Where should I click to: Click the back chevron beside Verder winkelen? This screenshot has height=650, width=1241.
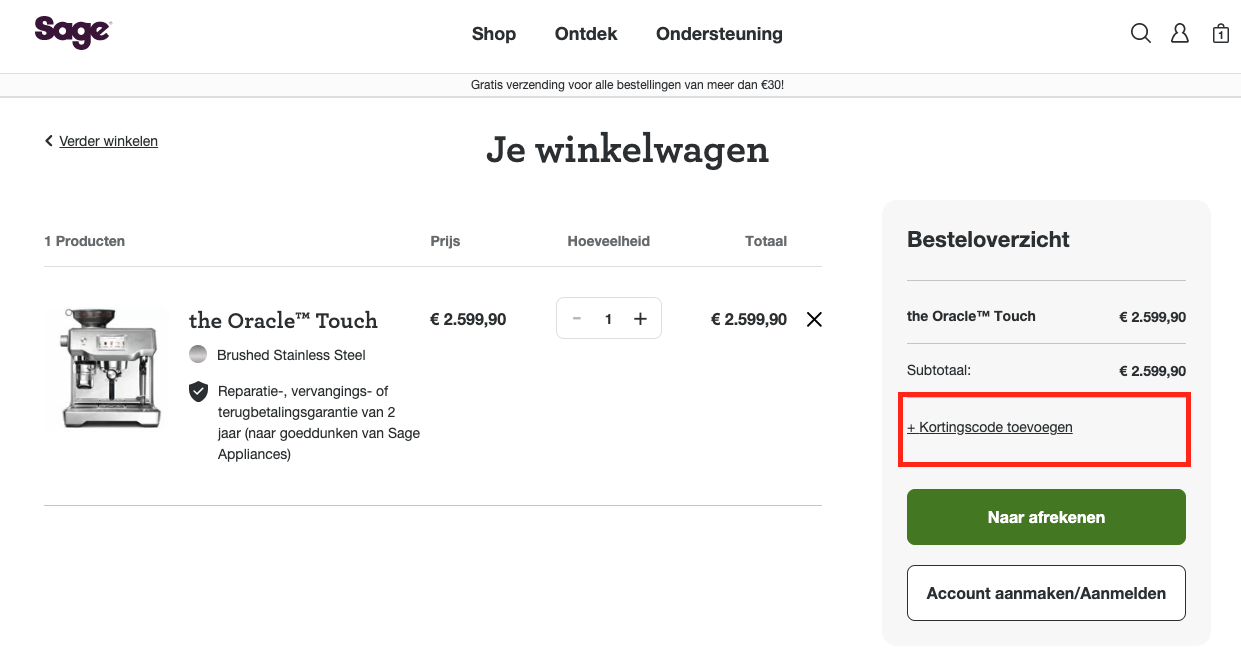pos(48,141)
